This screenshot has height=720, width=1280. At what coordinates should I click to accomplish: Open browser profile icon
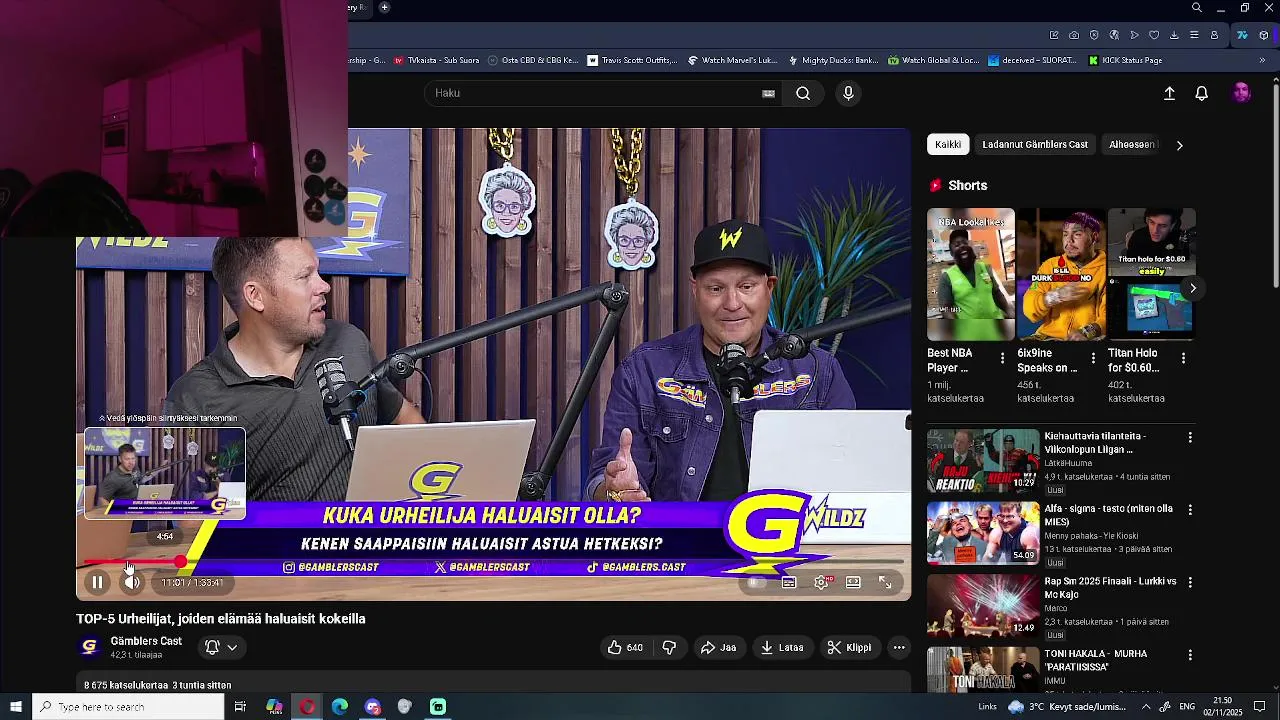click(1214, 35)
